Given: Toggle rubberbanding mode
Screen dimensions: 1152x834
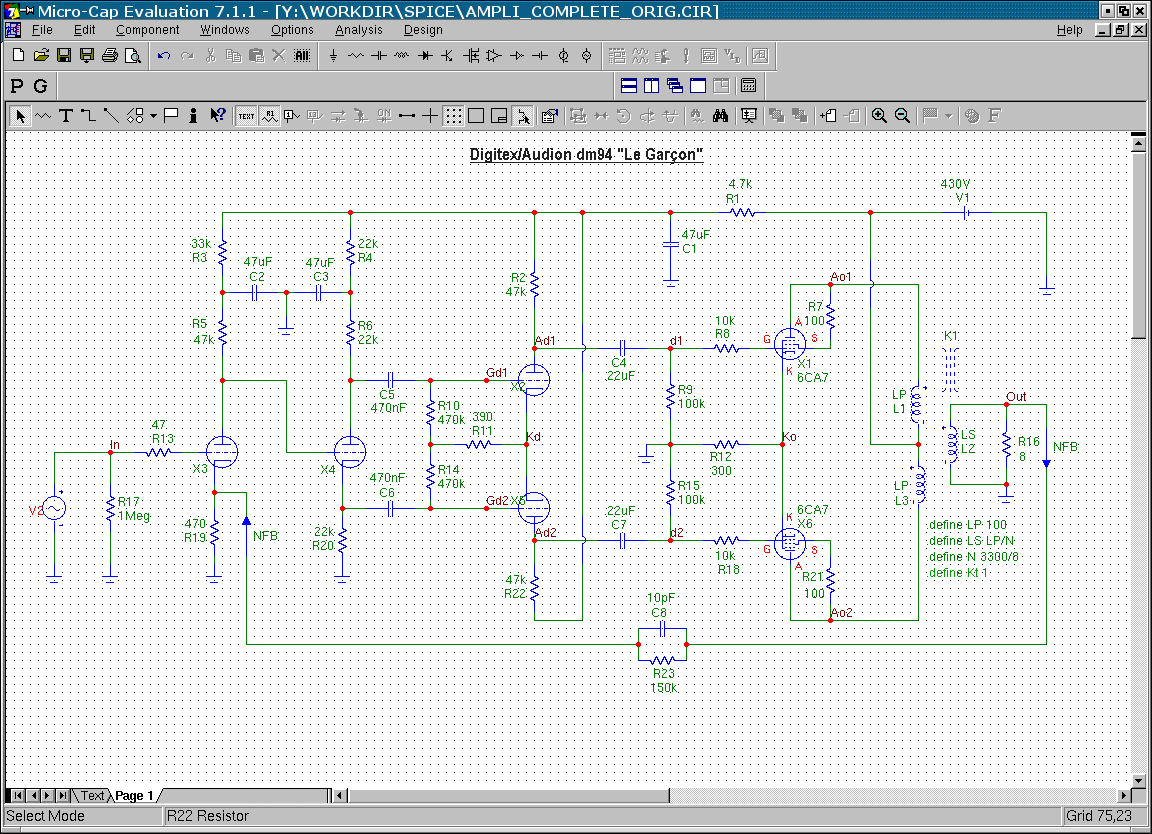Looking at the screenshot, I should tap(522, 115).
